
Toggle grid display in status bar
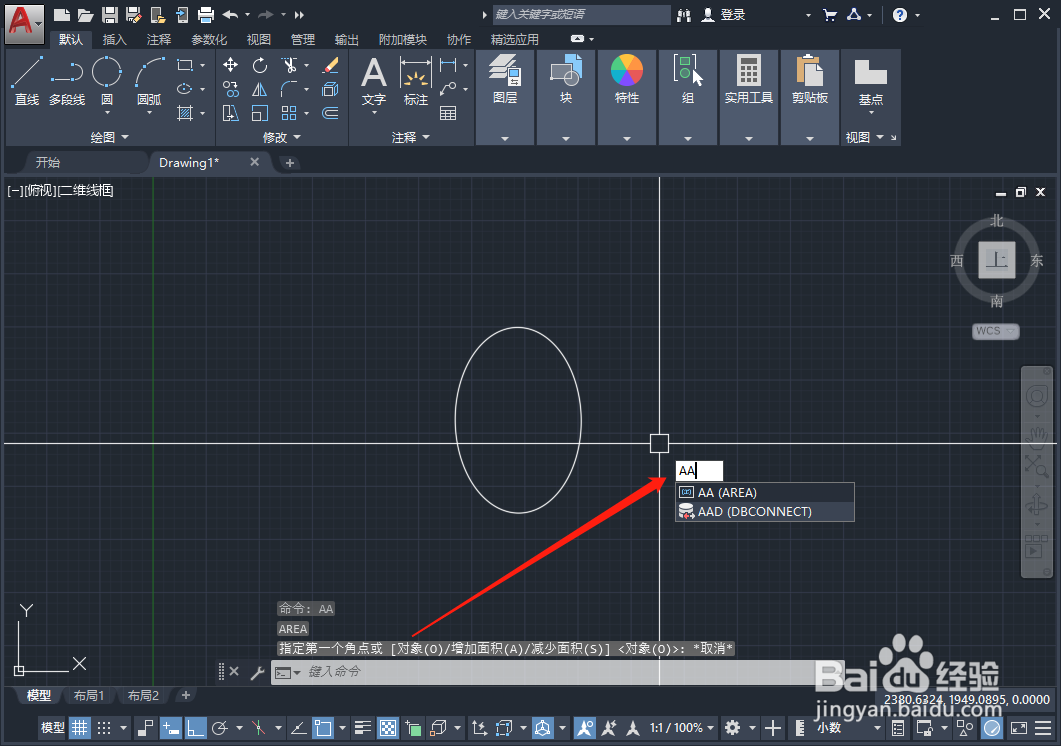click(80, 728)
